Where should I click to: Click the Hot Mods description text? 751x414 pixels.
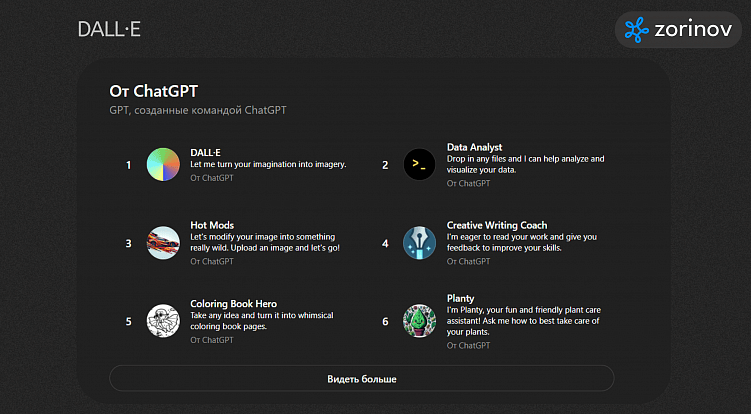pyautogui.click(x=265, y=242)
